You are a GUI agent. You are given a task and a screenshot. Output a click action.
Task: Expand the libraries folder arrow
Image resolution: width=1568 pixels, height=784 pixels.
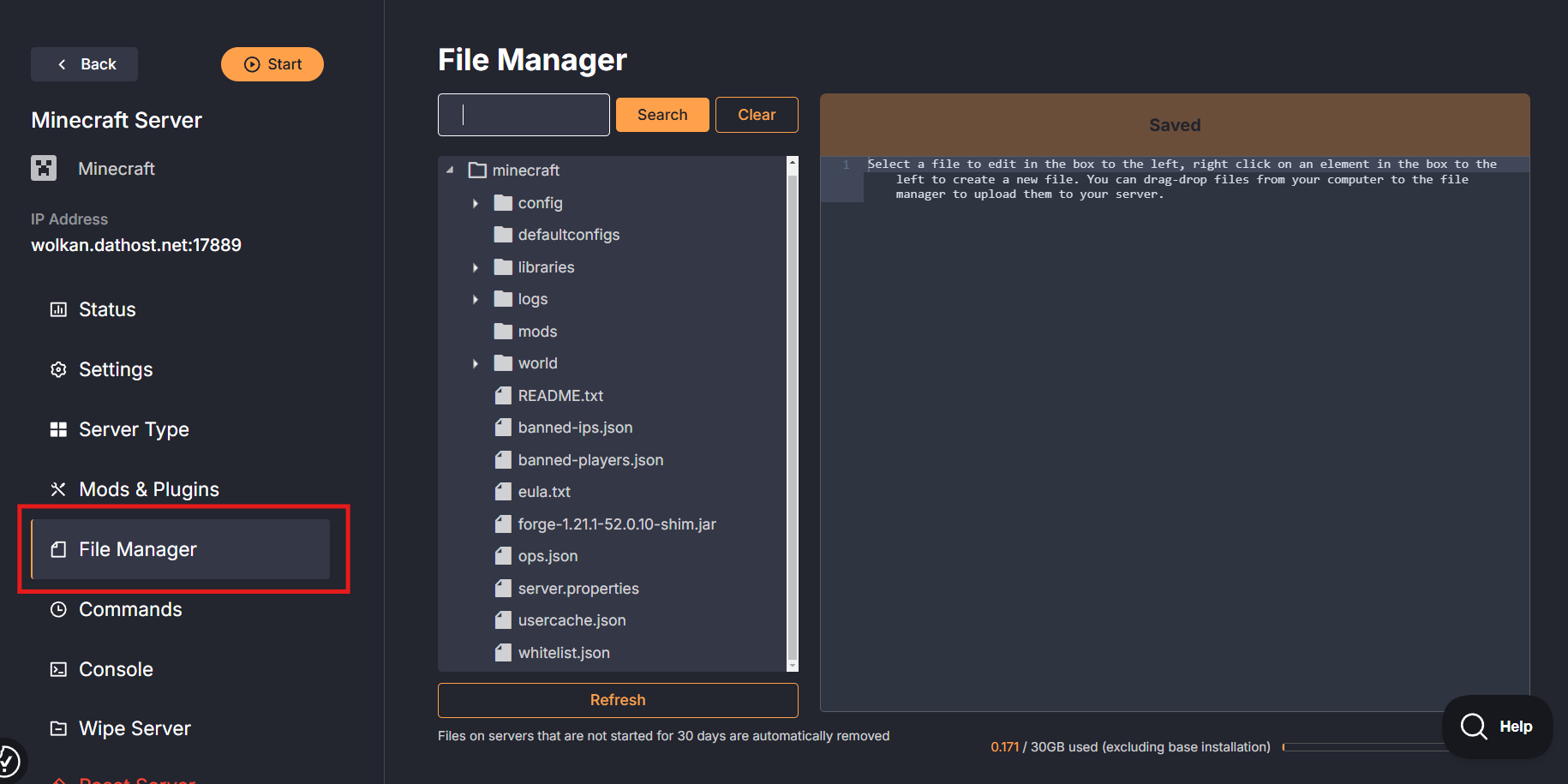476,267
